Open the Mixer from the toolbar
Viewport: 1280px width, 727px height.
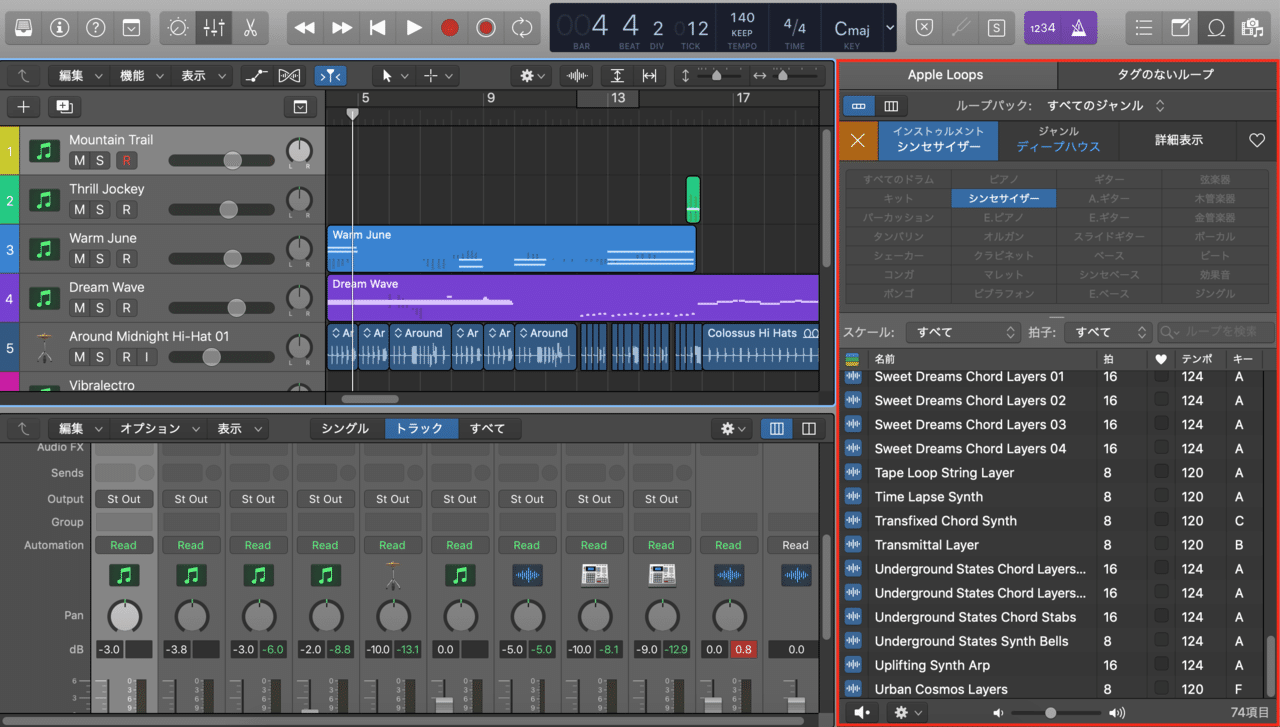pos(214,28)
